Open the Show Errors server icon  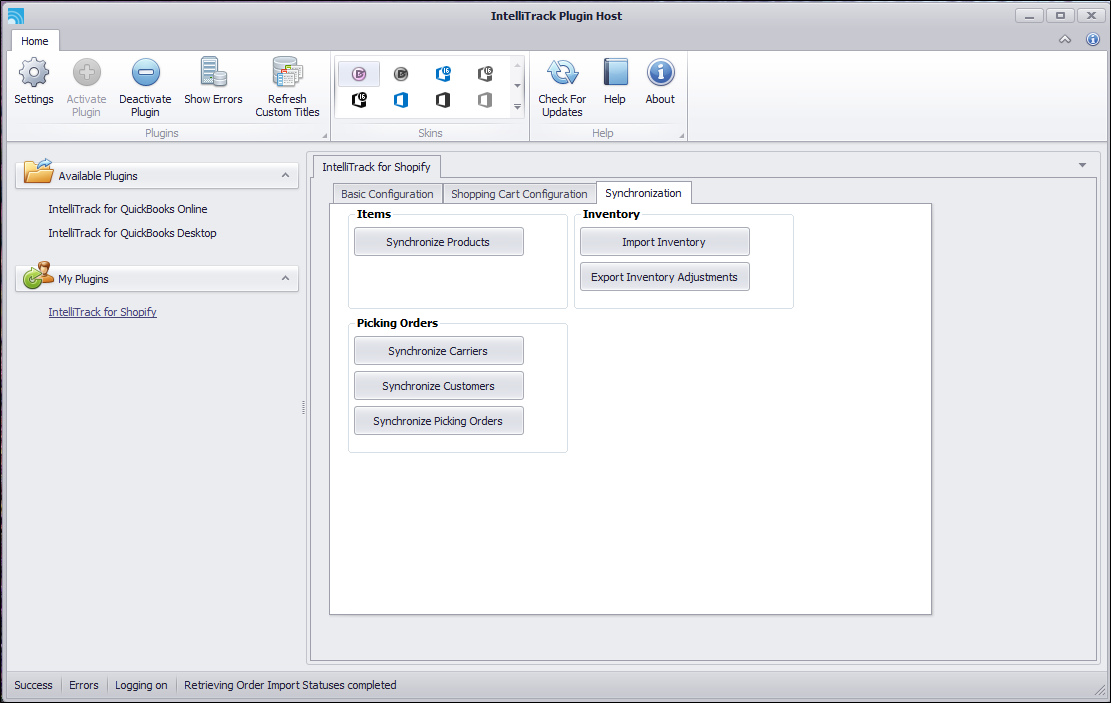click(x=213, y=72)
